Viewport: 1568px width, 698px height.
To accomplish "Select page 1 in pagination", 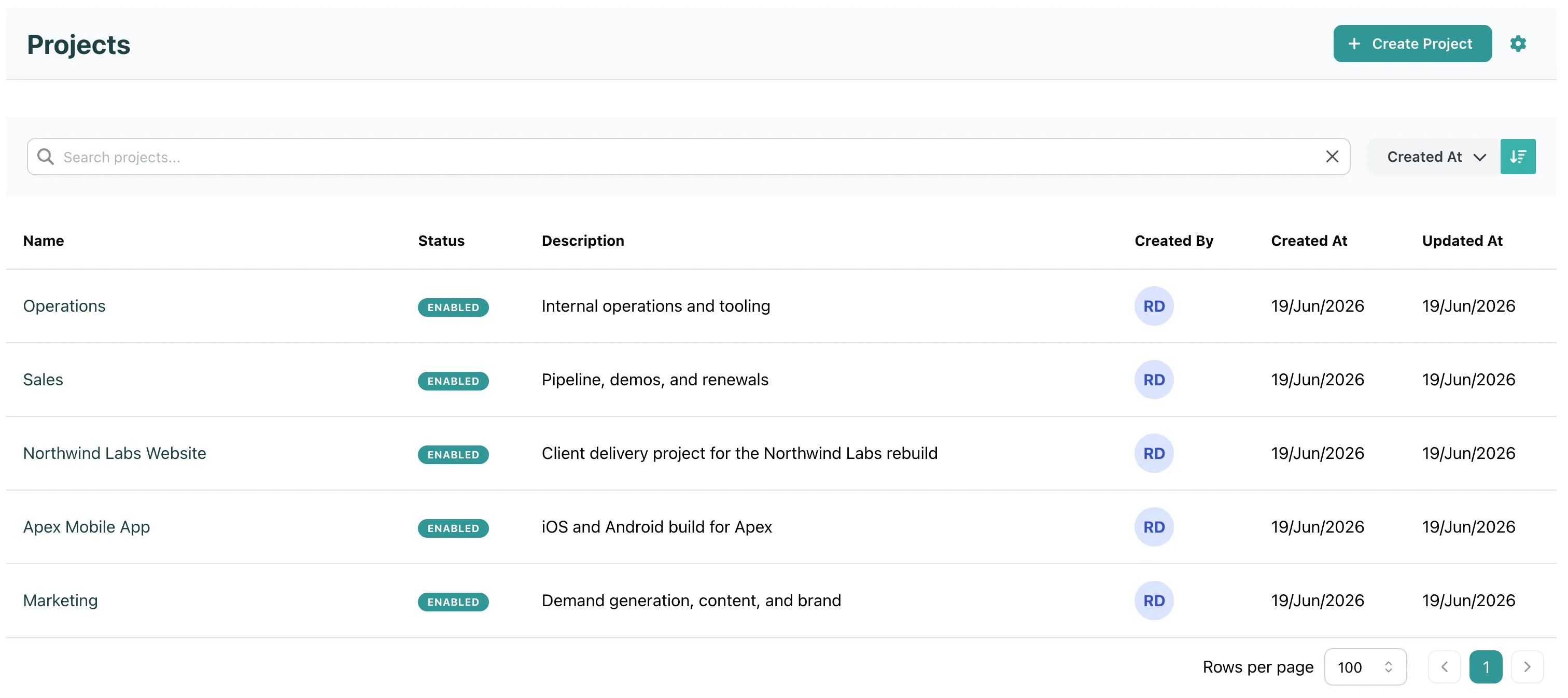I will point(1485,667).
